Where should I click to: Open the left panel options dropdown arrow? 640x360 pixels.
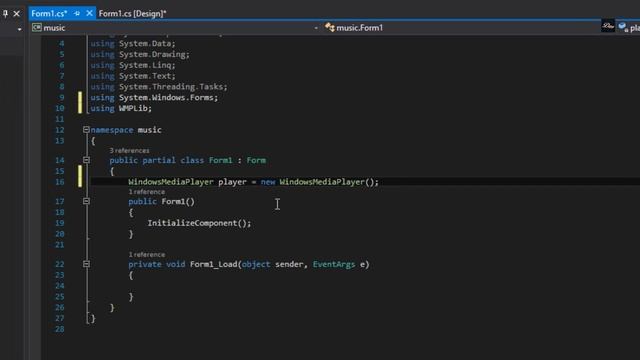(x=19, y=29)
